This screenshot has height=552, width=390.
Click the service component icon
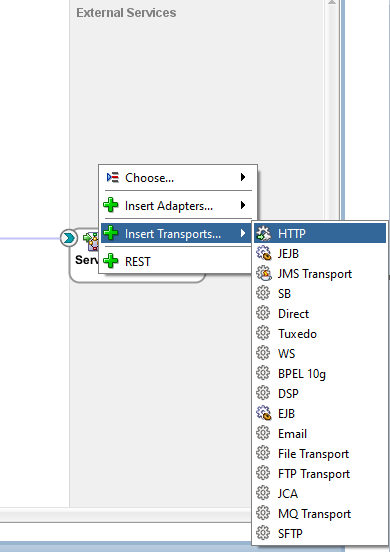pyautogui.click(x=91, y=242)
